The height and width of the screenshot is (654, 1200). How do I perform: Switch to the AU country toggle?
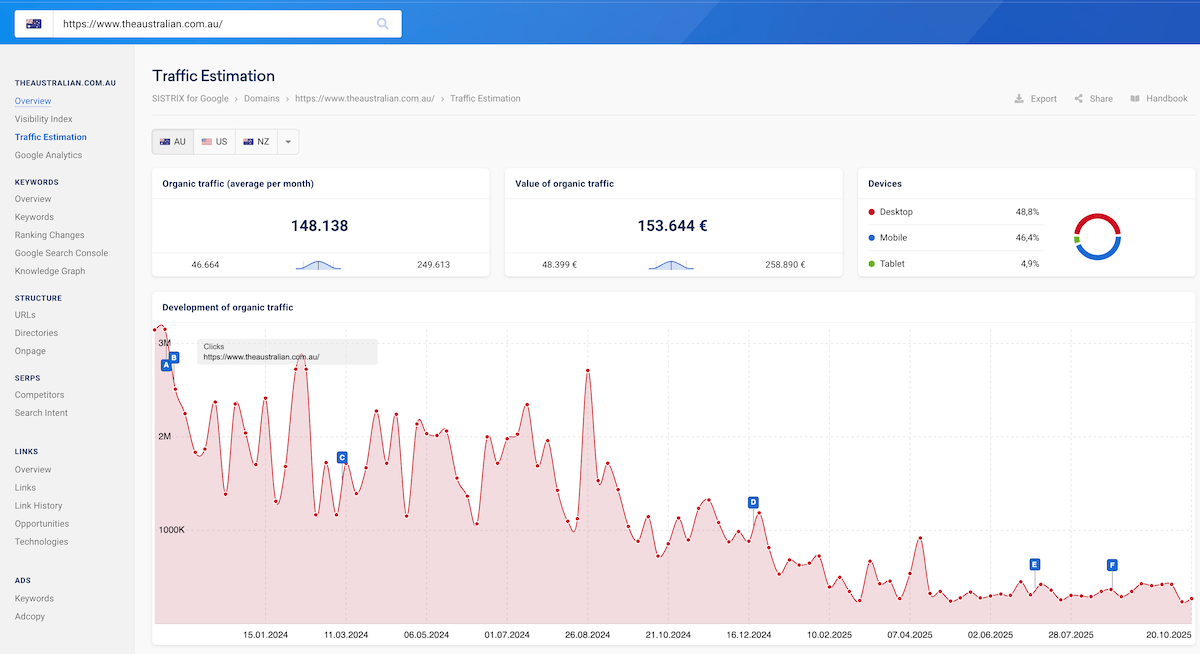(x=172, y=142)
